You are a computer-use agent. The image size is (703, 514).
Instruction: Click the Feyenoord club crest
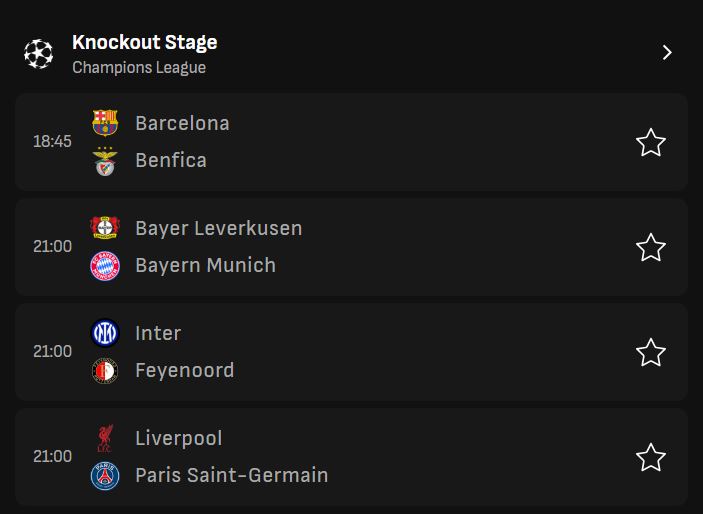pyautogui.click(x=105, y=371)
